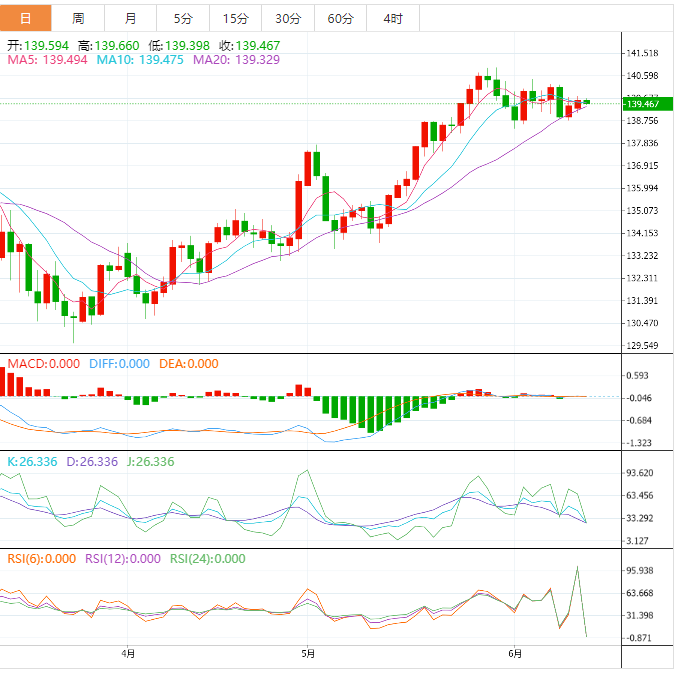
Task: Open the 5分 timeframe tab
Action: [183, 18]
